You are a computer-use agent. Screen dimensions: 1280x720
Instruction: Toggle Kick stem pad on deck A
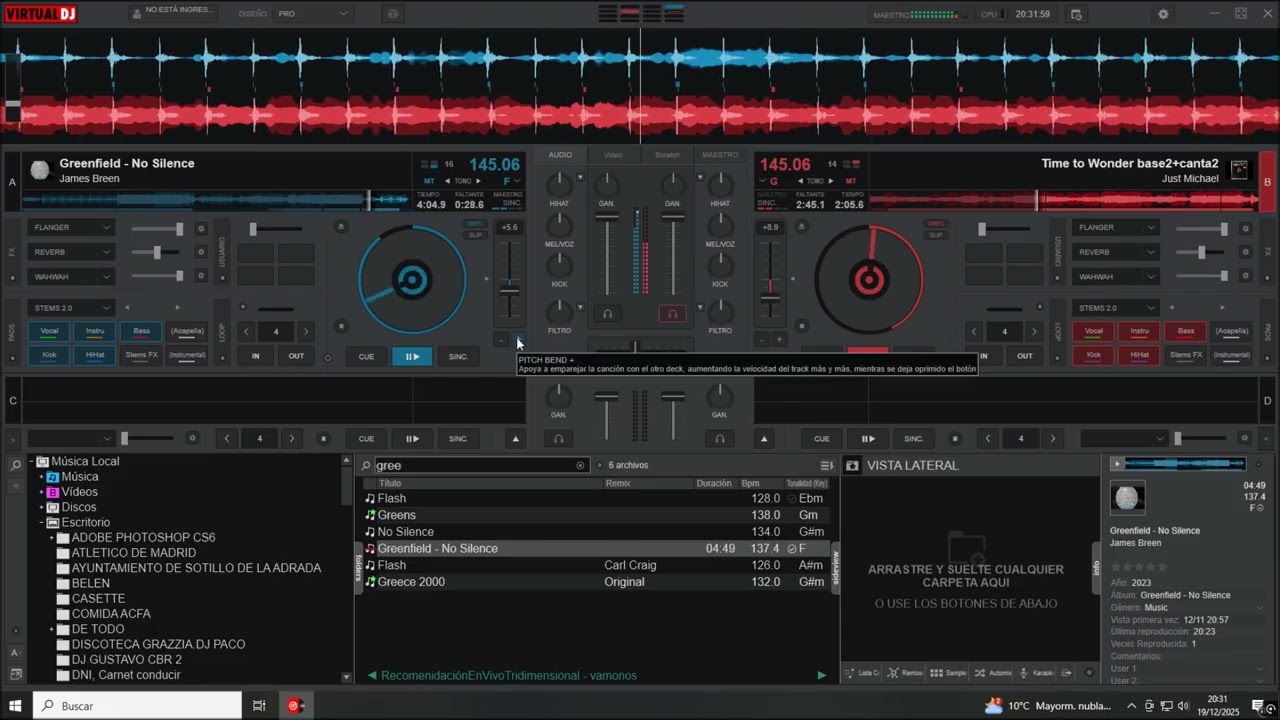tap(49, 355)
